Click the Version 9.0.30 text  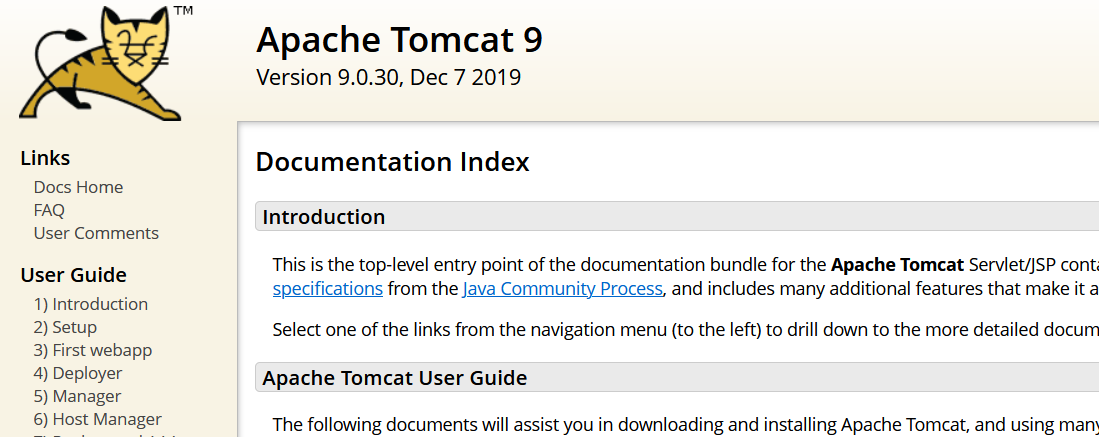pyautogui.click(x=388, y=77)
